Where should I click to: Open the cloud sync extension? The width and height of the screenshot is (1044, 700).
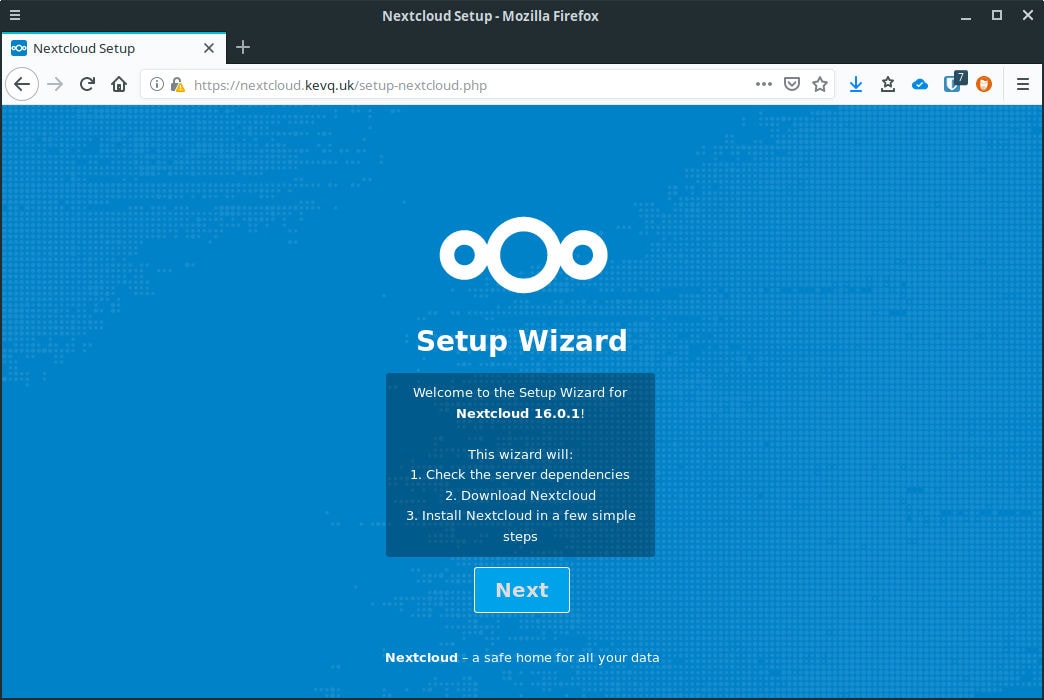point(920,84)
